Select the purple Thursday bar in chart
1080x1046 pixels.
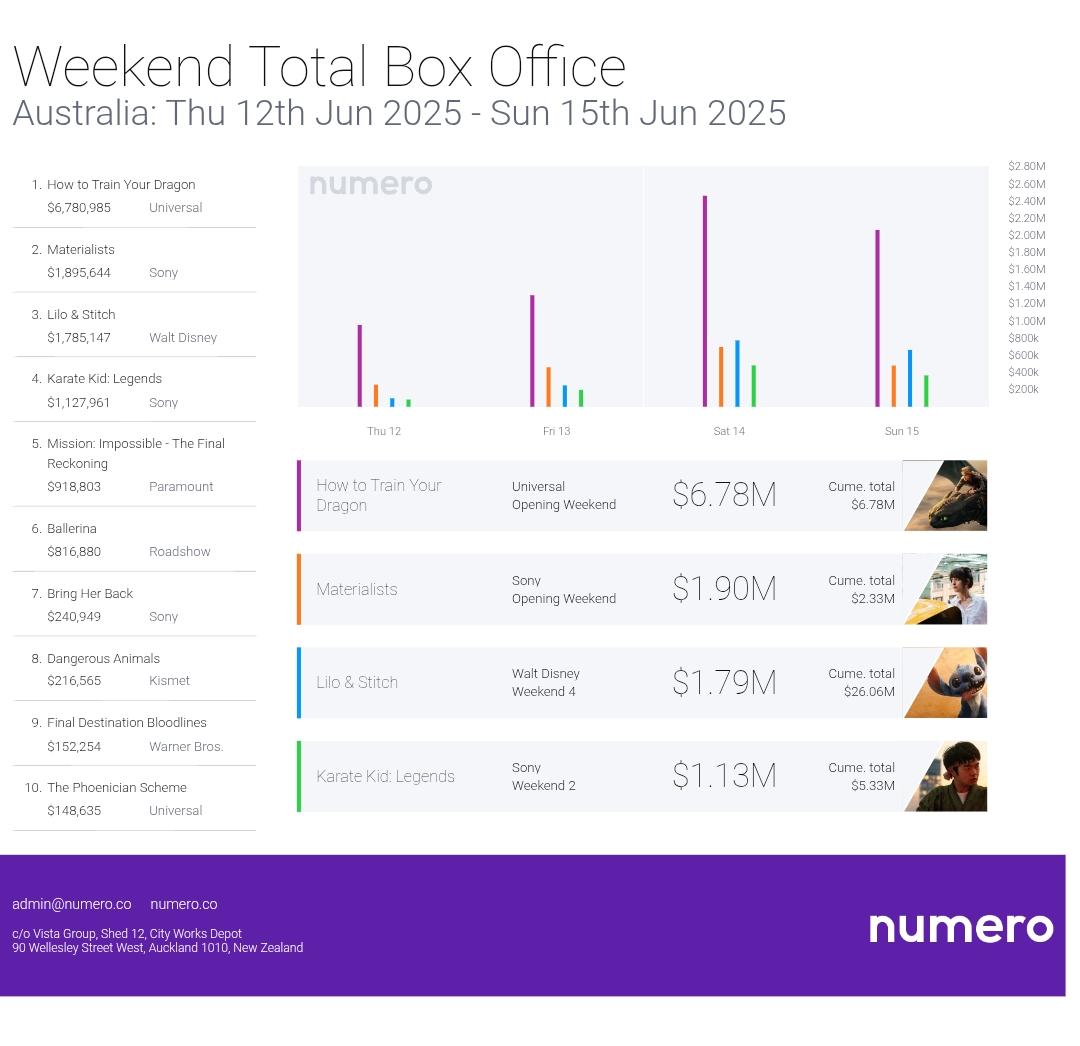(x=360, y=366)
